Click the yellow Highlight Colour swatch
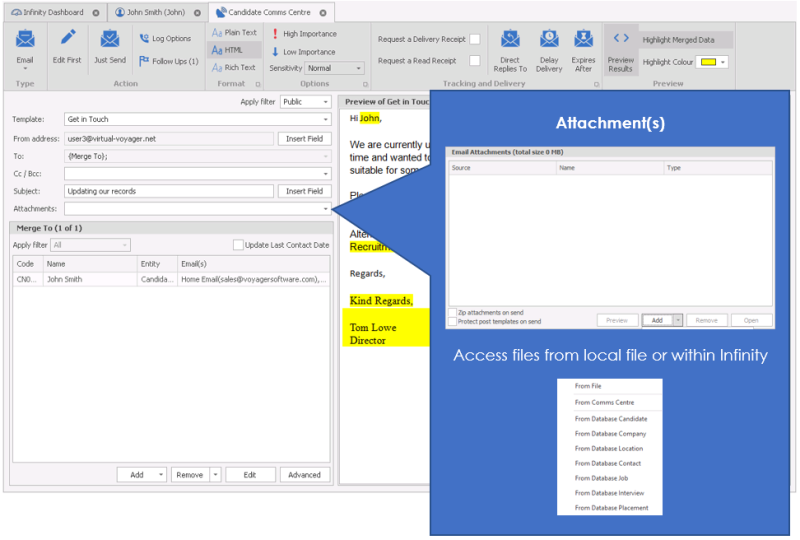This screenshot has width=800, height=540. pyautogui.click(x=708, y=62)
